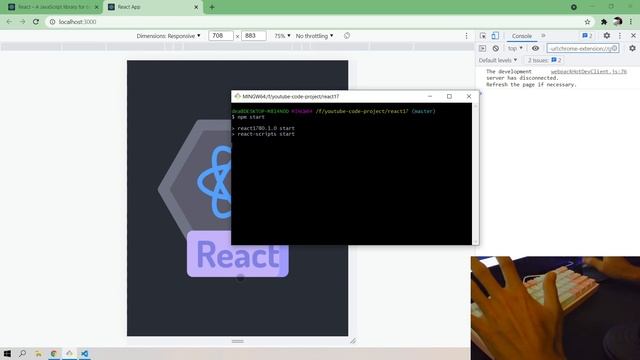The width and height of the screenshot is (640, 360).
Task: Select 'The development server has disconnected' message
Action: click(x=531, y=78)
